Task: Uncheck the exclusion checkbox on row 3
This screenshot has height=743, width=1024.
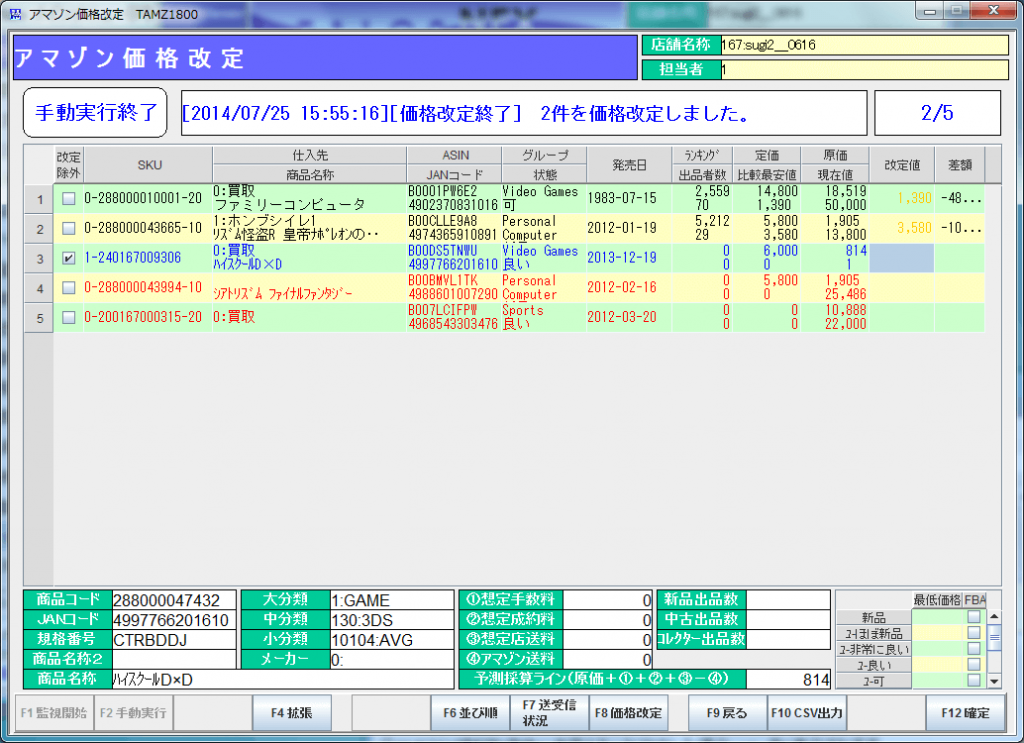Action: coord(68,258)
